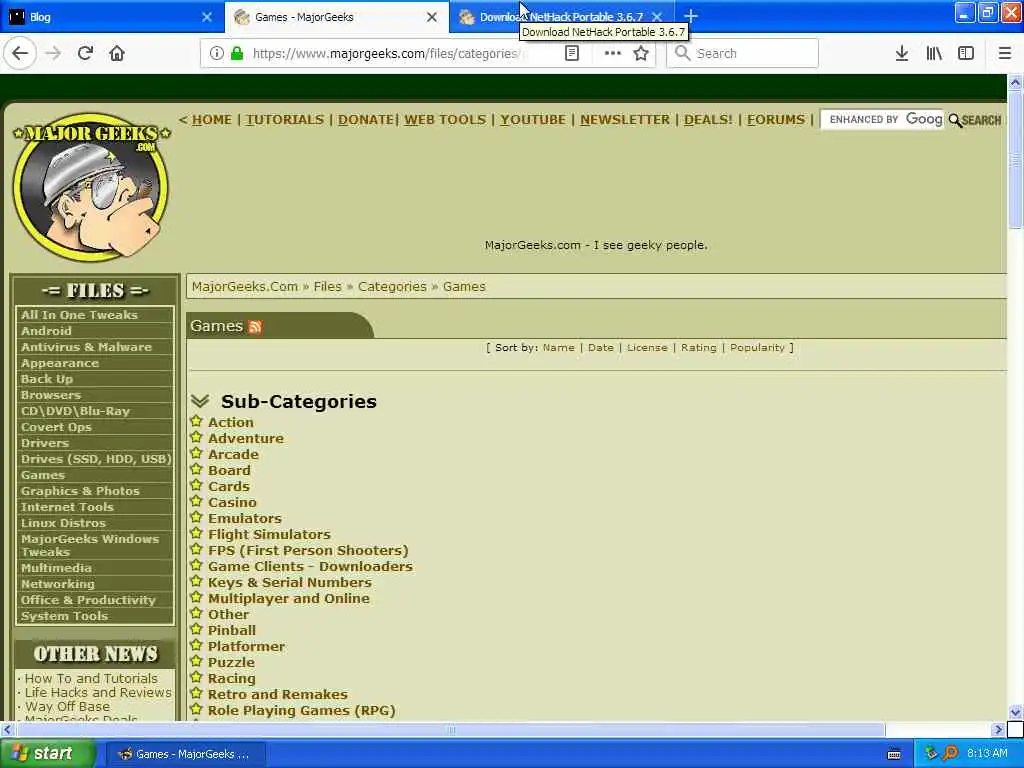This screenshot has height=768, width=1024.
Task: Click the Games RSS feed icon
Action: tap(255, 327)
